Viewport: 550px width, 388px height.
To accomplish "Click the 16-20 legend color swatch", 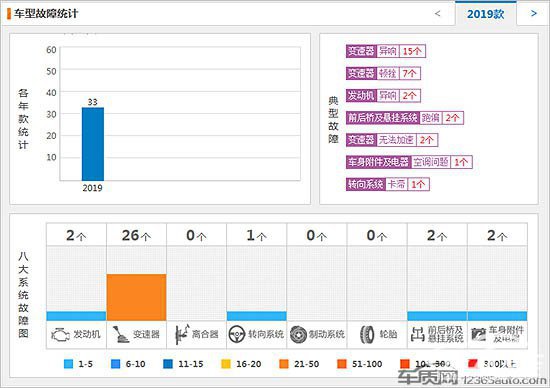I will (x=226, y=364).
